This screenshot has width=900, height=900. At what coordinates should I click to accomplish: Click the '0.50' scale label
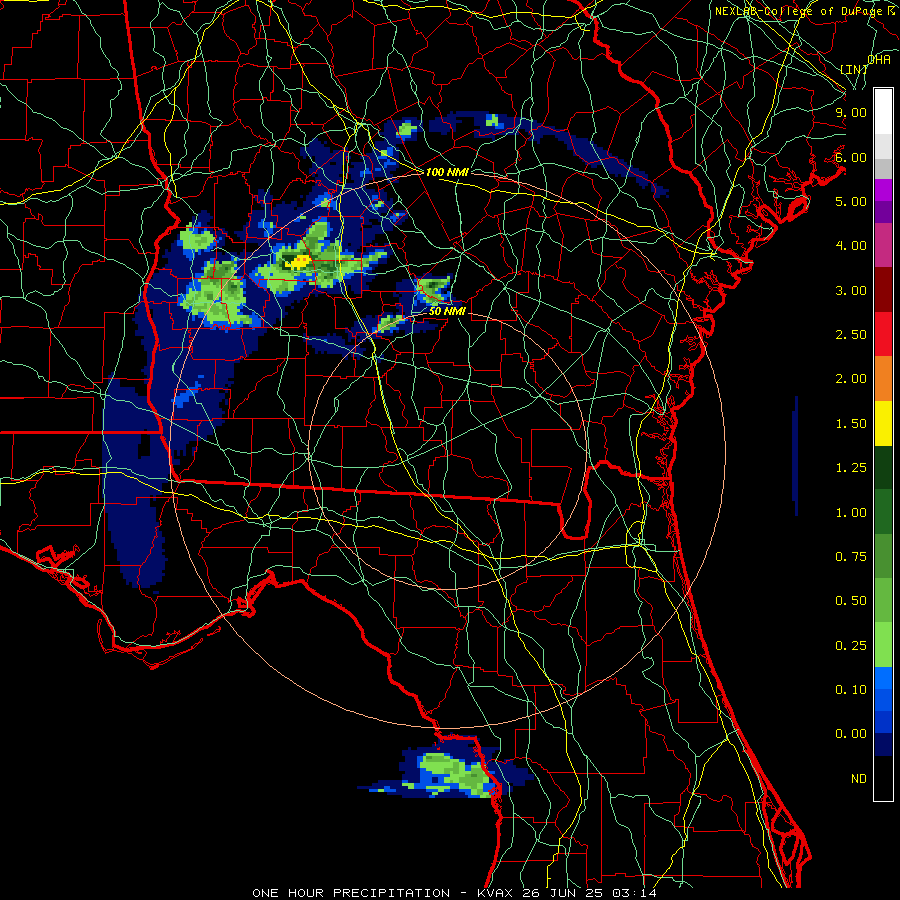coord(851,601)
